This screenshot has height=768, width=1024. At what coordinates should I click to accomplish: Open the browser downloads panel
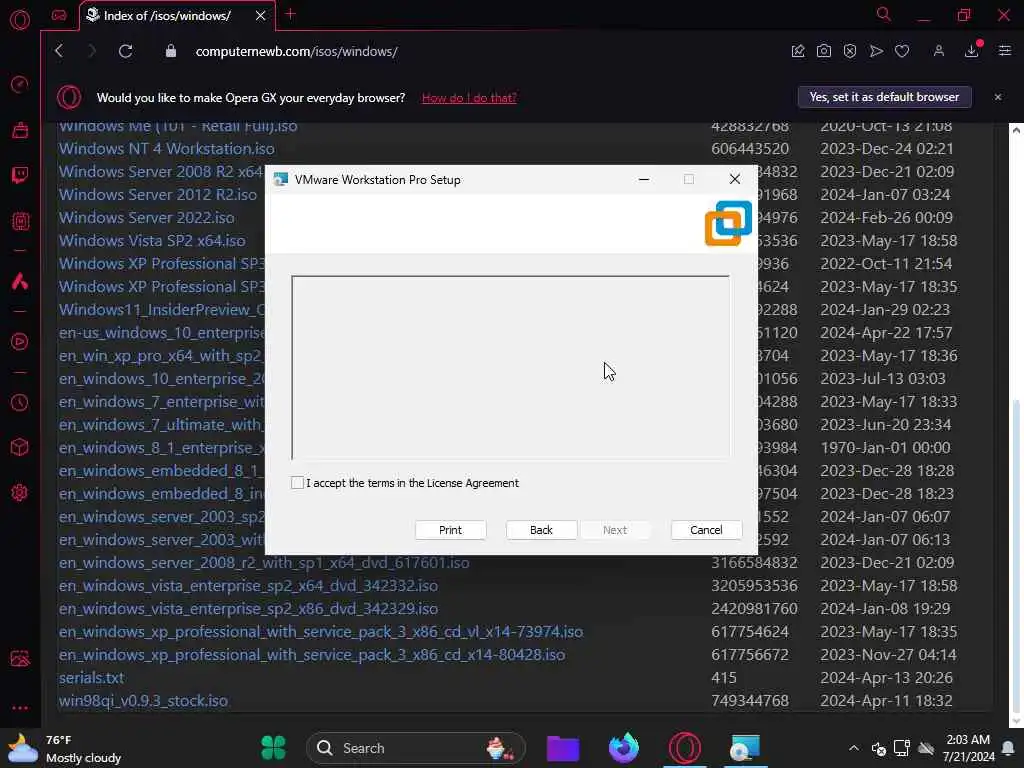[x=972, y=51]
